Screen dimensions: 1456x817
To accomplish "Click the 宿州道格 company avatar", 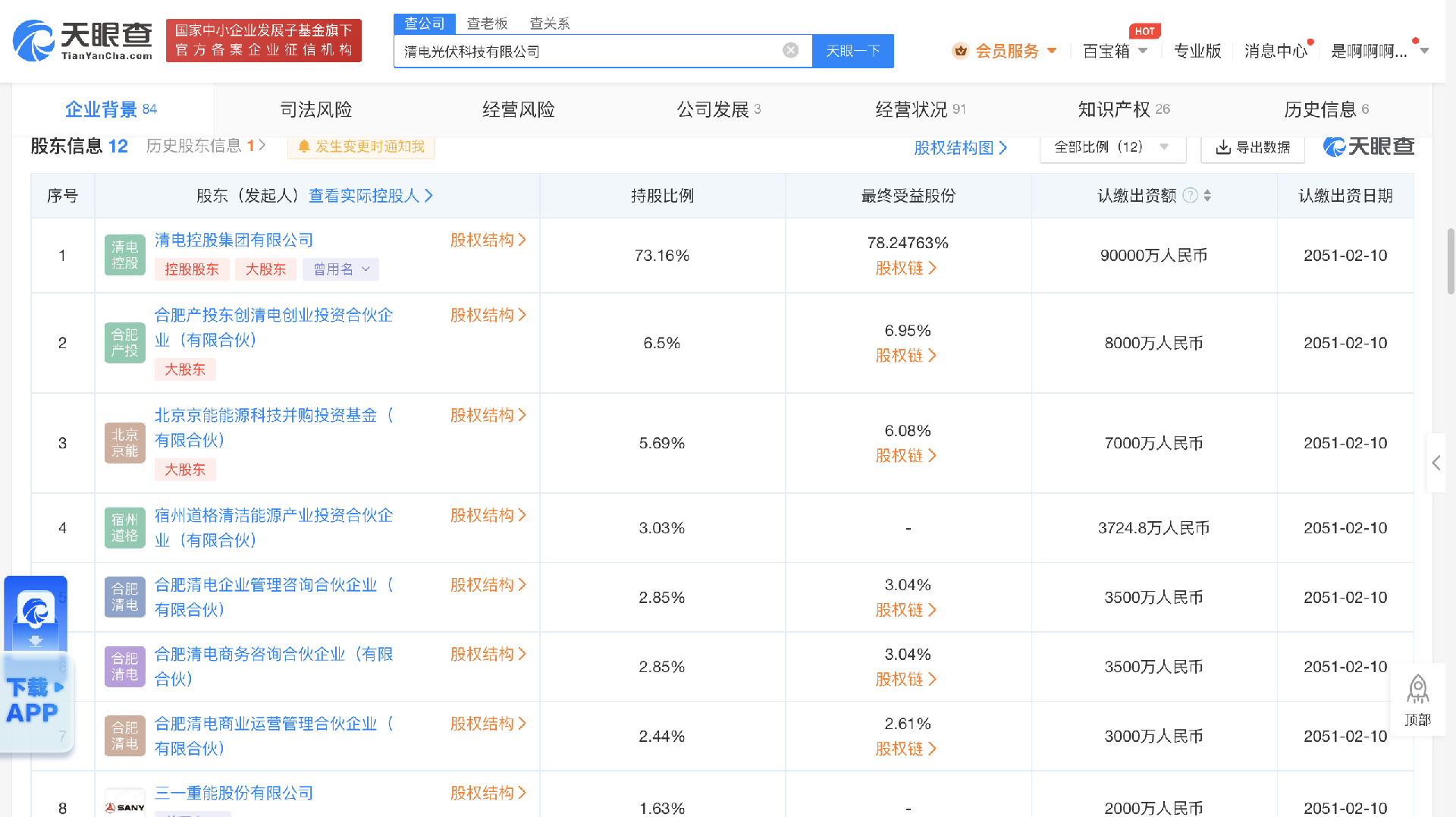I will point(124,528).
